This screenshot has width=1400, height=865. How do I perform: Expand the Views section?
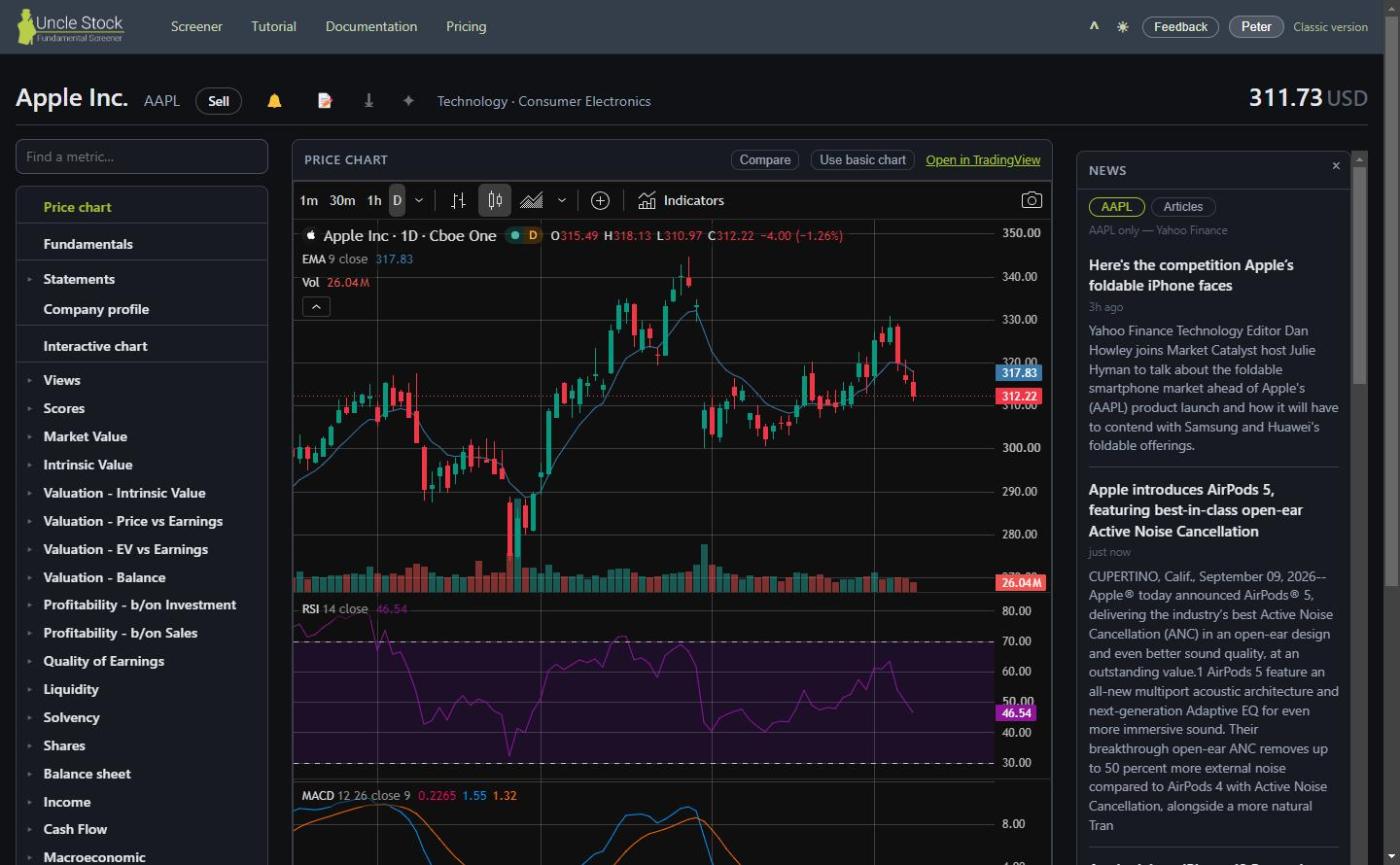pyautogui.click(x=62, y=380)
